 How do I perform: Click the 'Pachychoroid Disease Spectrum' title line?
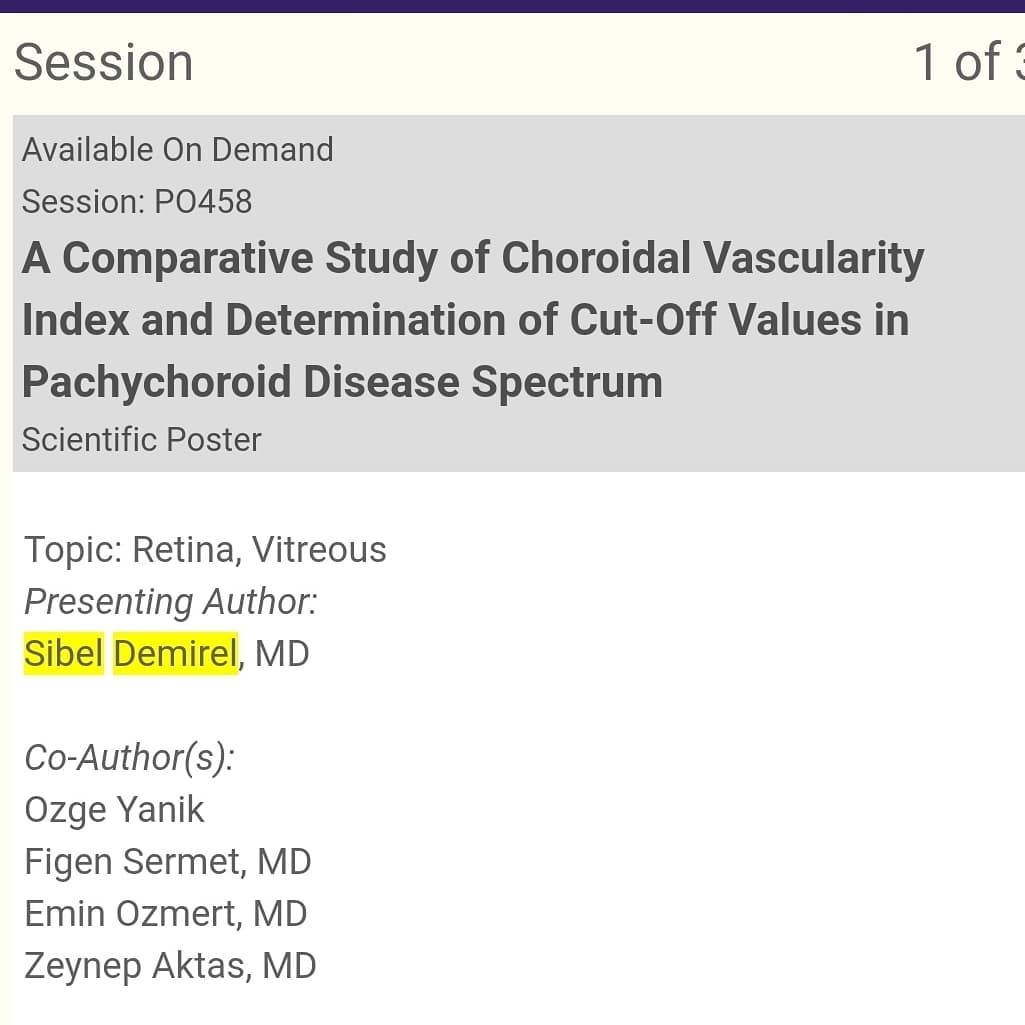343,382
